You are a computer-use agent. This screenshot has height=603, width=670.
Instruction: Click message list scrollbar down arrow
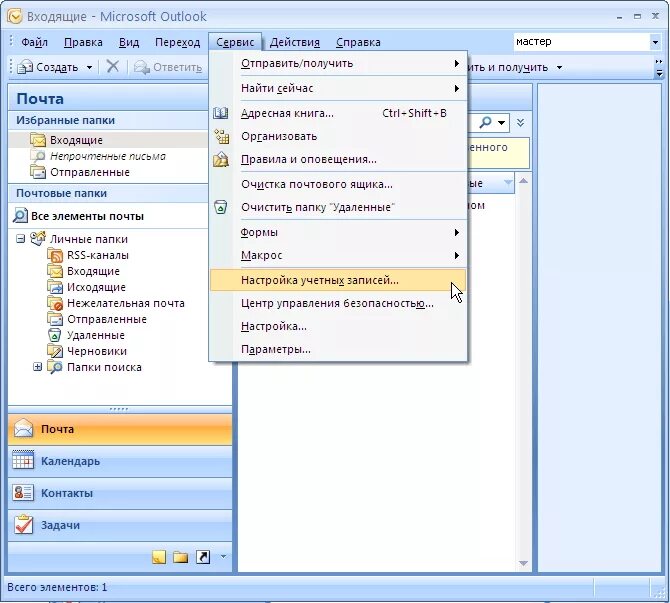point(523,563)
